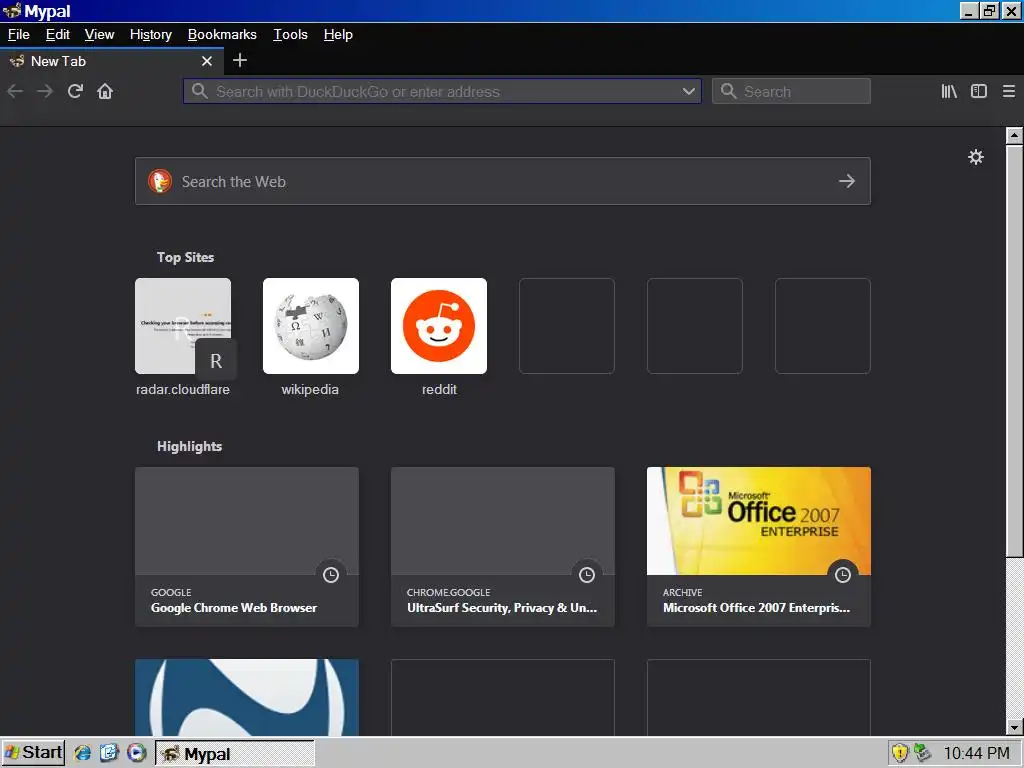This screenshot has height=768, width=1024.
Task: Open the wikipedia top site tile
Action: 311,326
